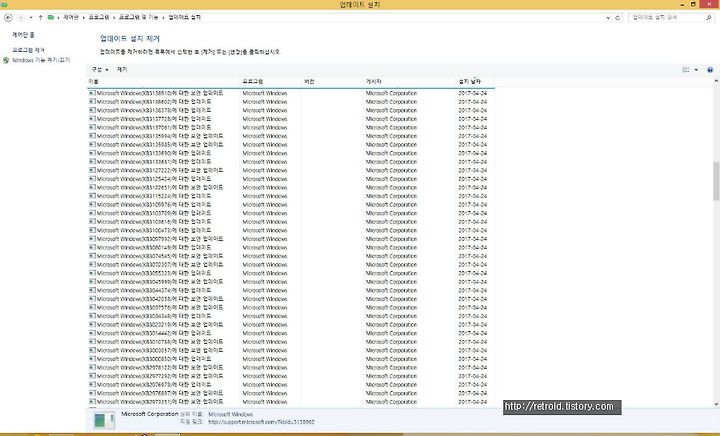Select the KB3097992 security update row name

[160, 239]
